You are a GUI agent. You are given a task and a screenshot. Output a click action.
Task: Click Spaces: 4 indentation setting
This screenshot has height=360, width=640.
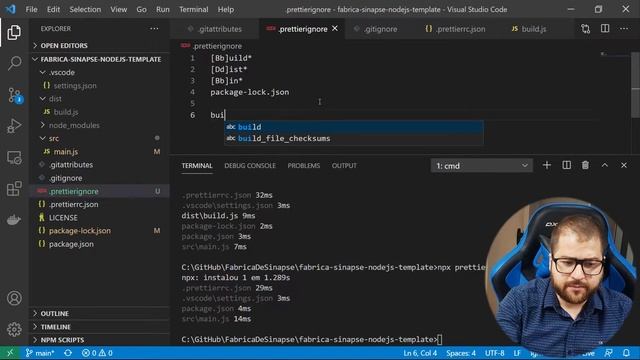click(x=461, y=353)
